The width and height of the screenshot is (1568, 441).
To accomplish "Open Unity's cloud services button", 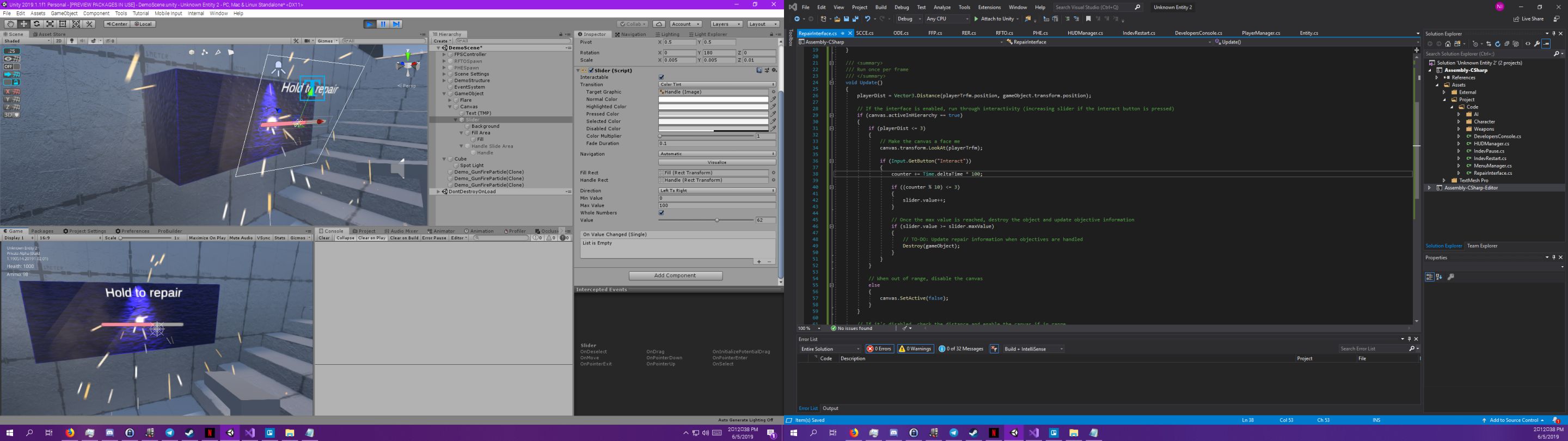I will click(659, 24).
